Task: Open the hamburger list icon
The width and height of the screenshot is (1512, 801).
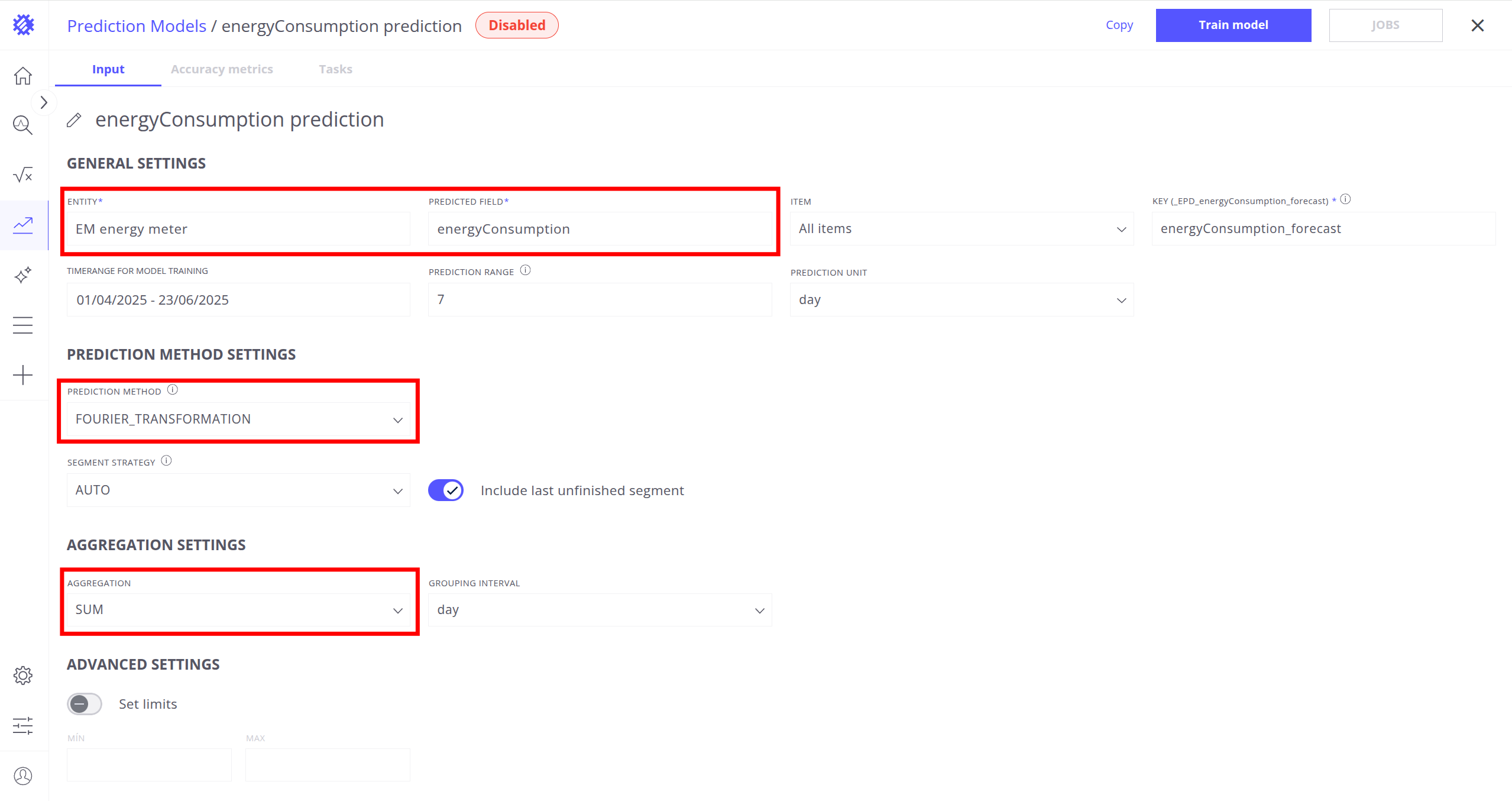Action: coord(23,325)
